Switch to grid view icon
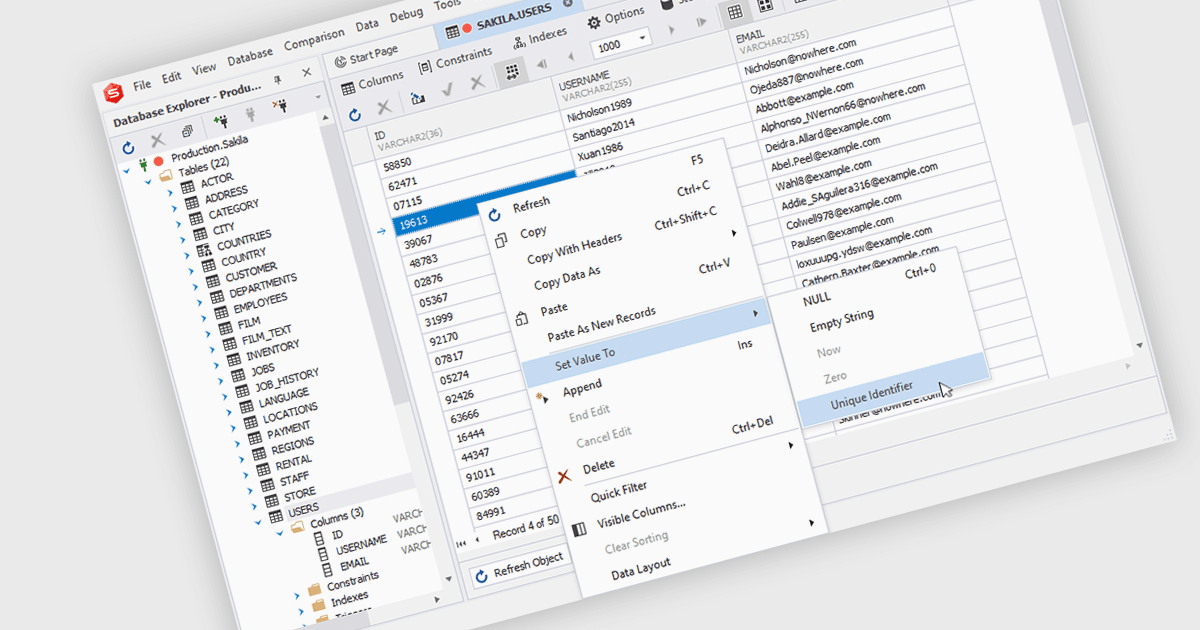Viewport: 1200px width, 630px height. tap(735, 11)
